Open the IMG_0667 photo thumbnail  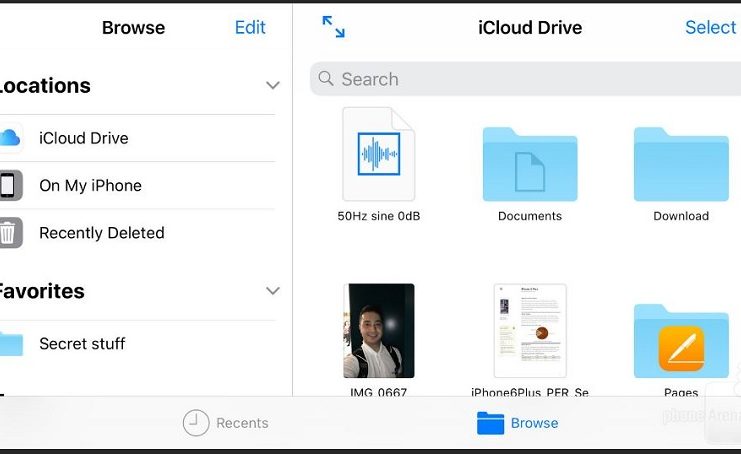pos(378,331)
